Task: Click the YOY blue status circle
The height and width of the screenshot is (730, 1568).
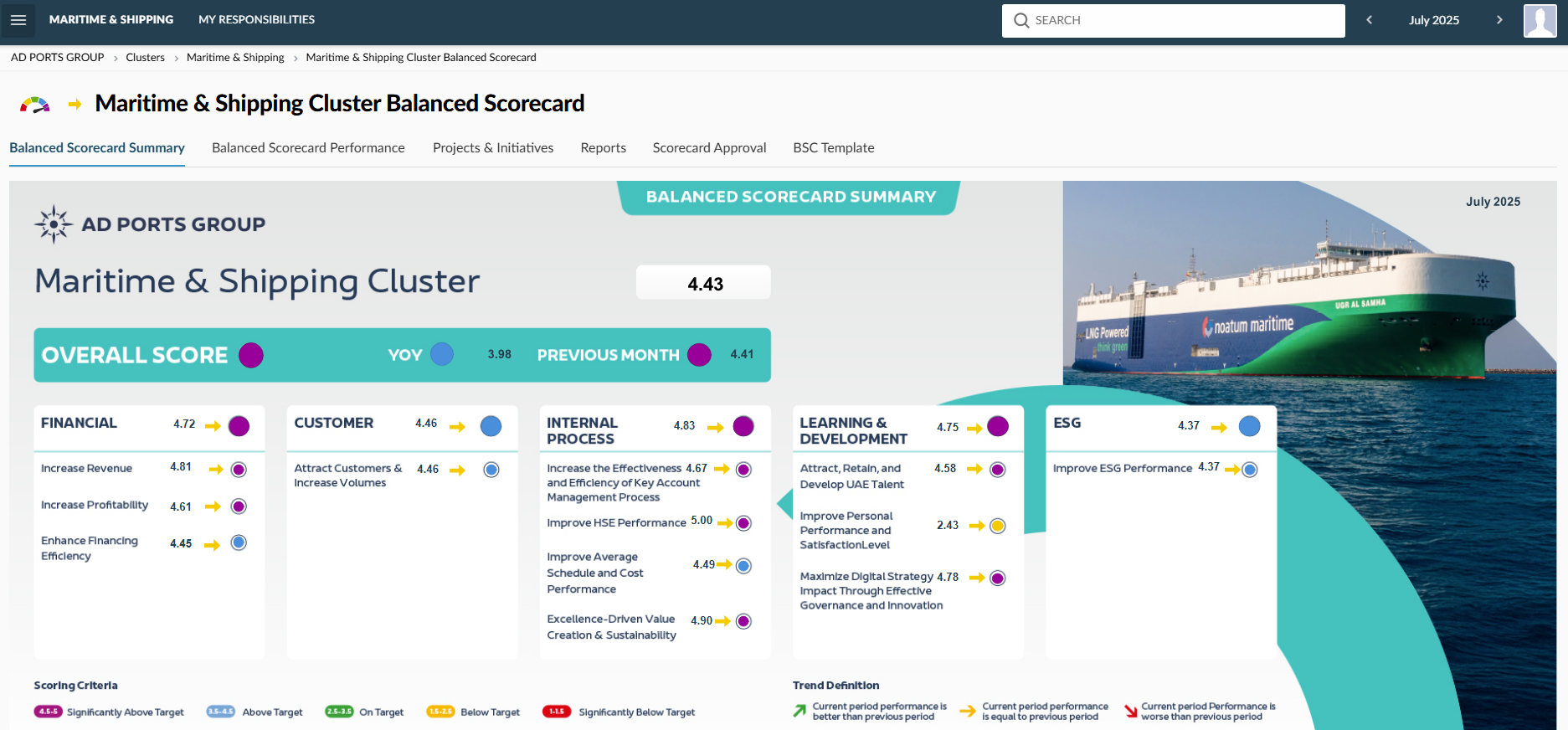Action: point(442,354)
